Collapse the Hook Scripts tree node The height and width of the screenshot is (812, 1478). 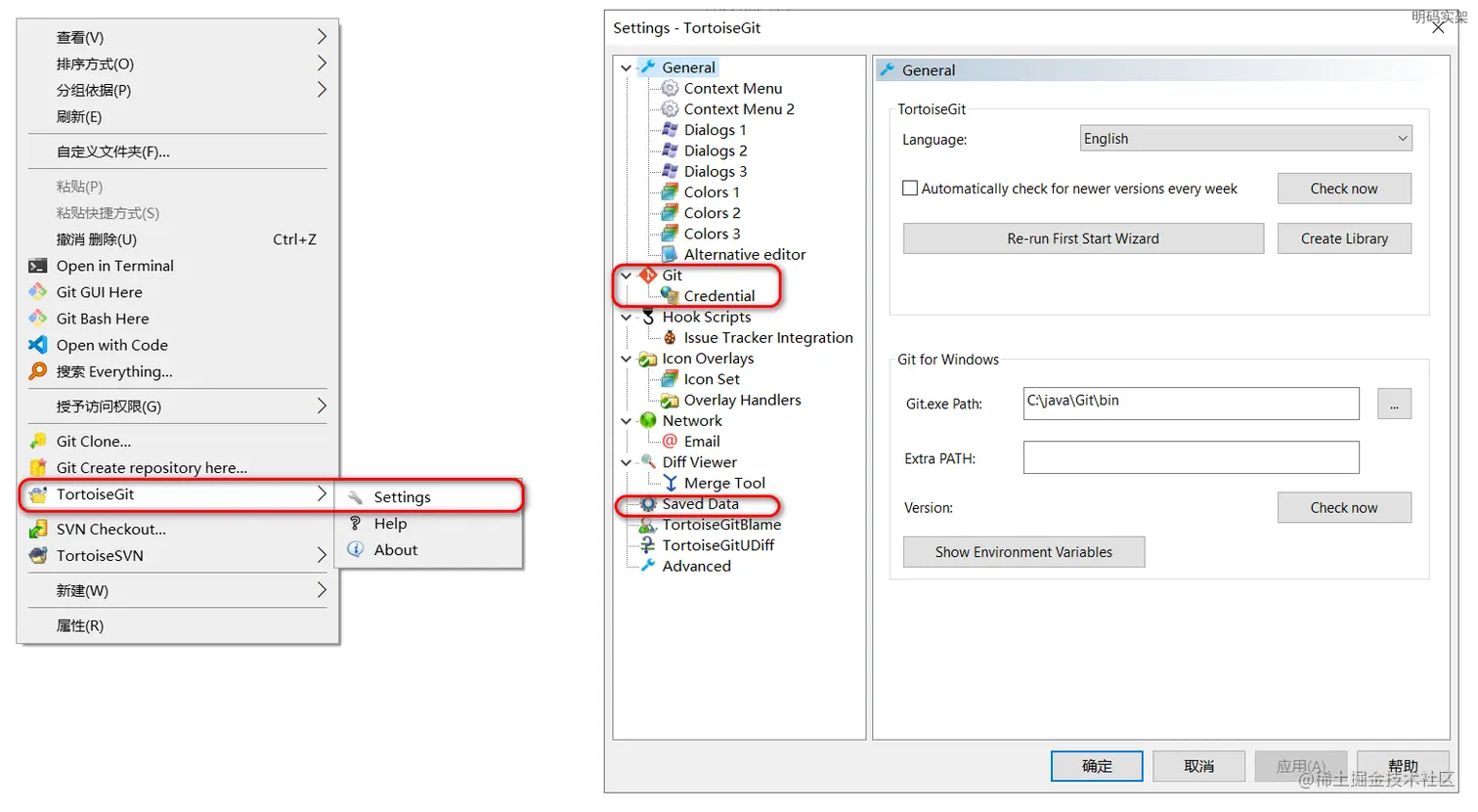click(627, 318)
